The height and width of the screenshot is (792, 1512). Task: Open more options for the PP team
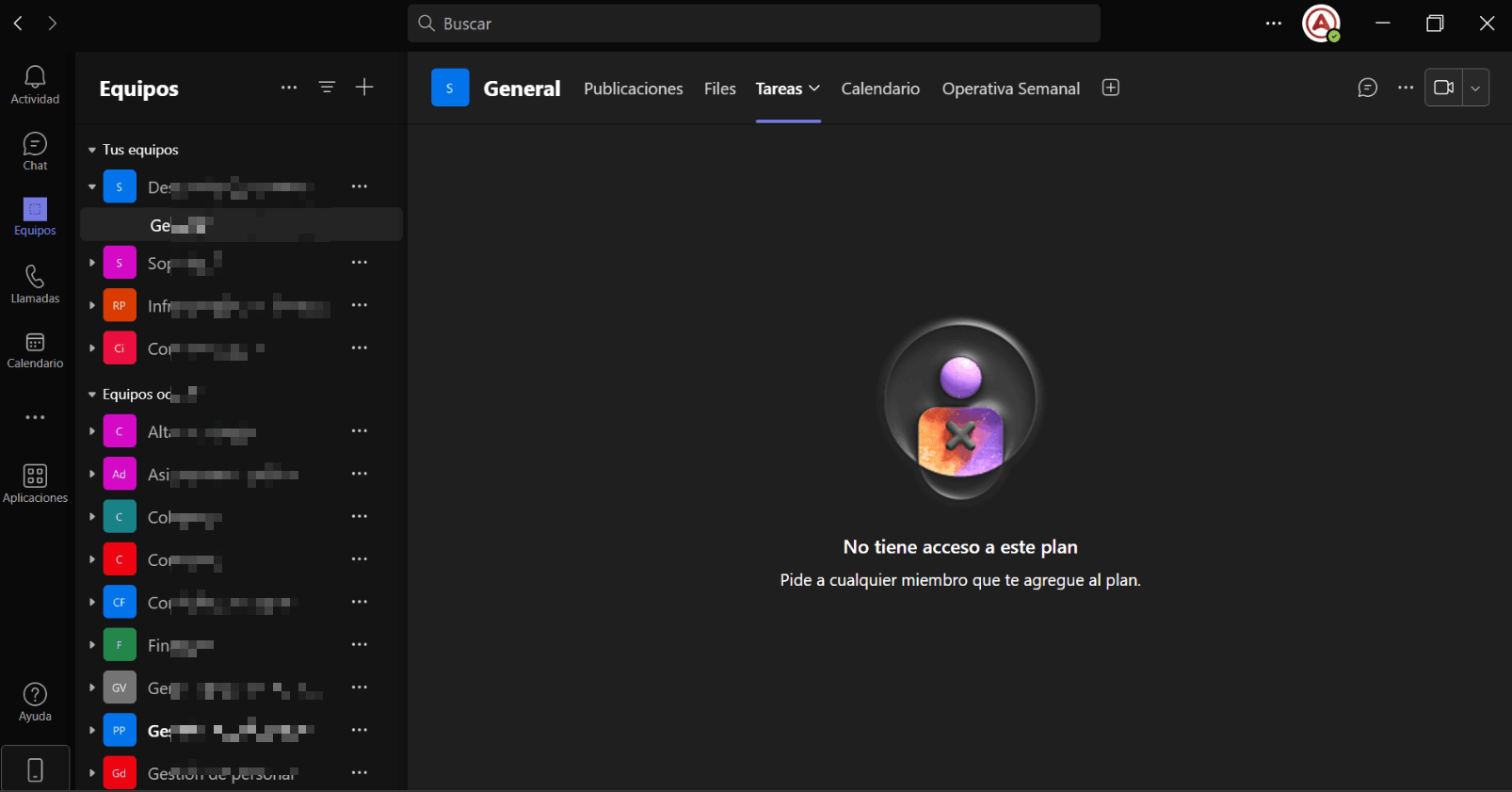(x=360, y=730)
